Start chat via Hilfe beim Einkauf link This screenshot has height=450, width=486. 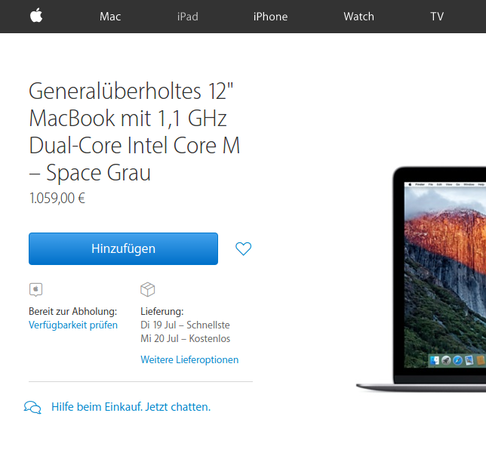[131, 407]
